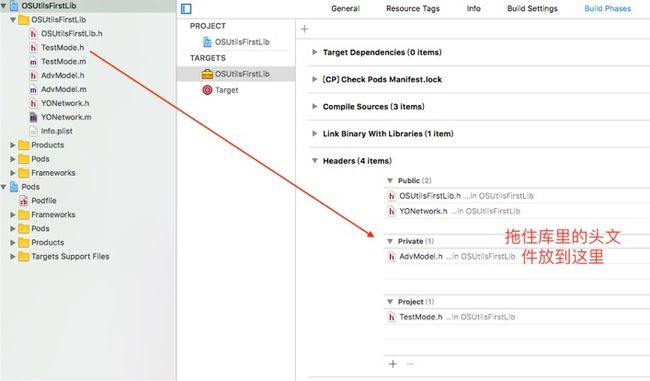Toggle the targets list sidebar icon

point(186,9)
